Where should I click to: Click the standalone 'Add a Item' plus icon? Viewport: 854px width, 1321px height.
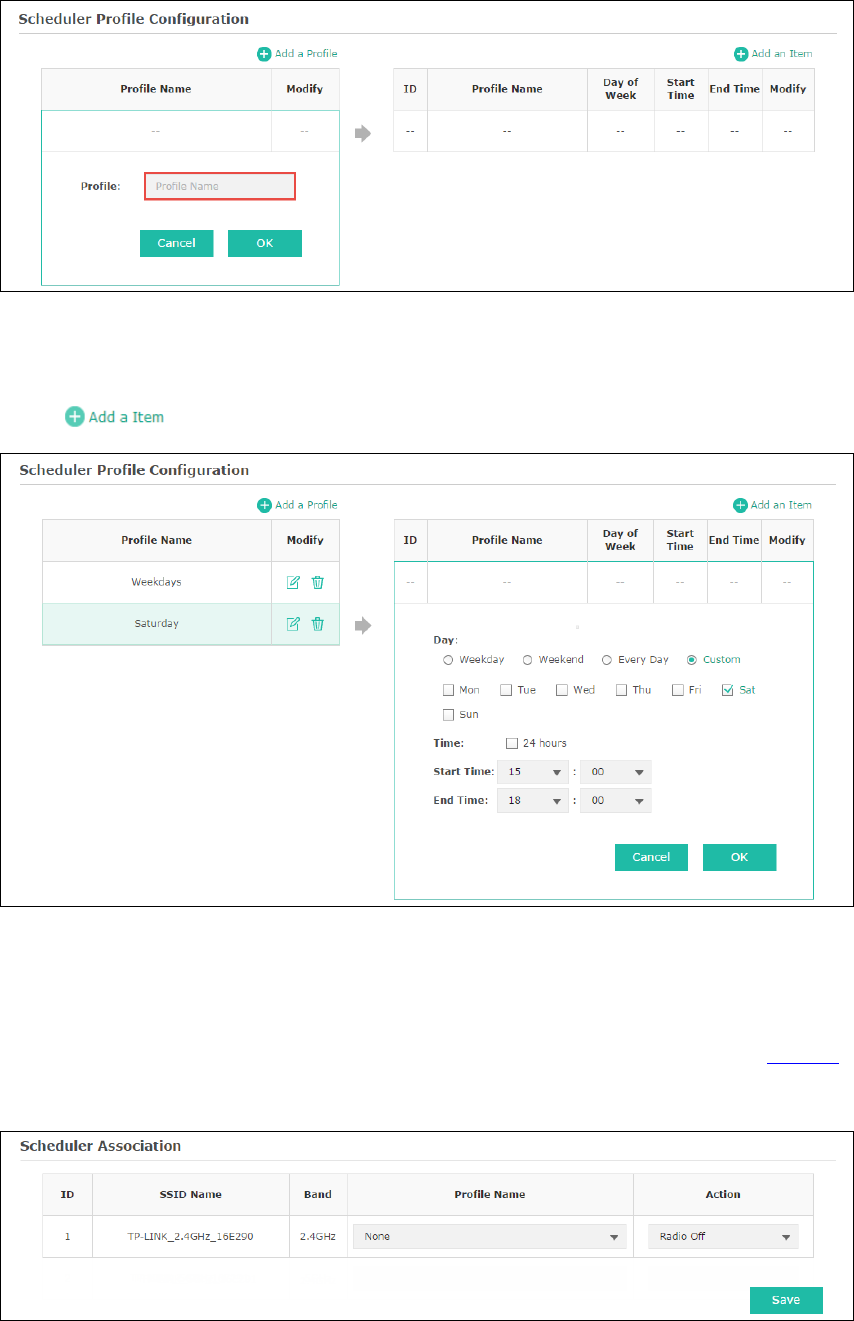[75, 417]
